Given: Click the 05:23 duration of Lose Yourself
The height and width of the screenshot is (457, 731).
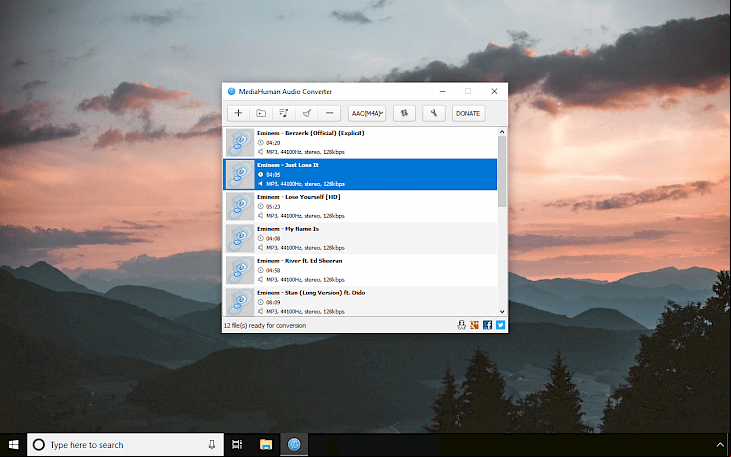Looking at the screenshot, I should (273, 207).
